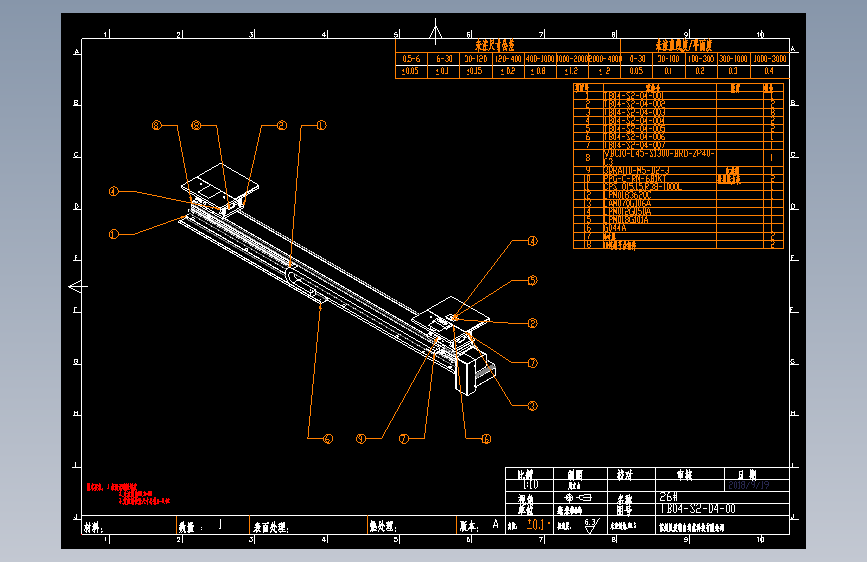867x562 pixels.
Task: Click the 0.3 flatness tolerance value
Action: [733, 71]
